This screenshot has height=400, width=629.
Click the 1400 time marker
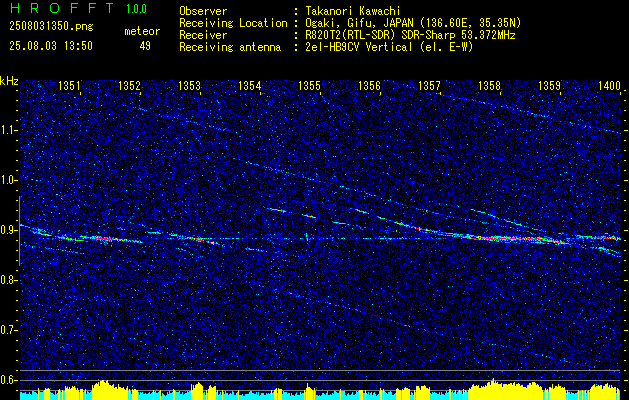(x=609, y=86)
